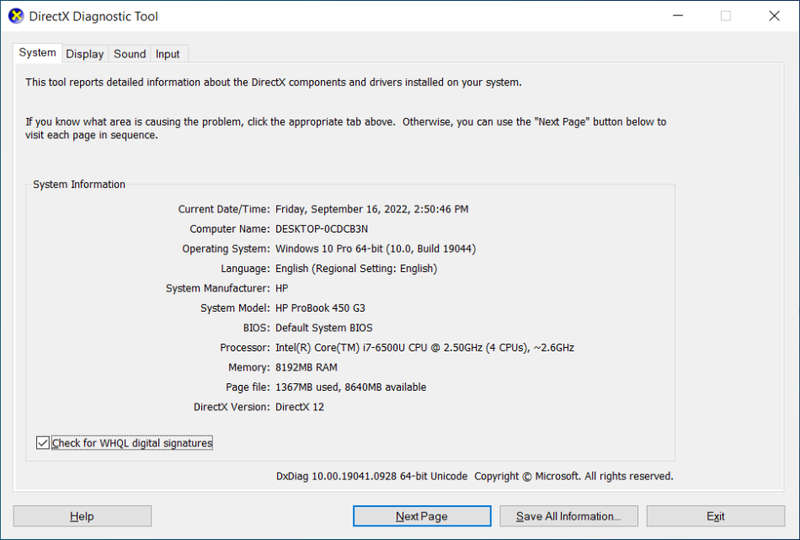Image resolution: width=800 pixels, height=540 pixels.
Task: Go to Next Page
Action: 422,517
